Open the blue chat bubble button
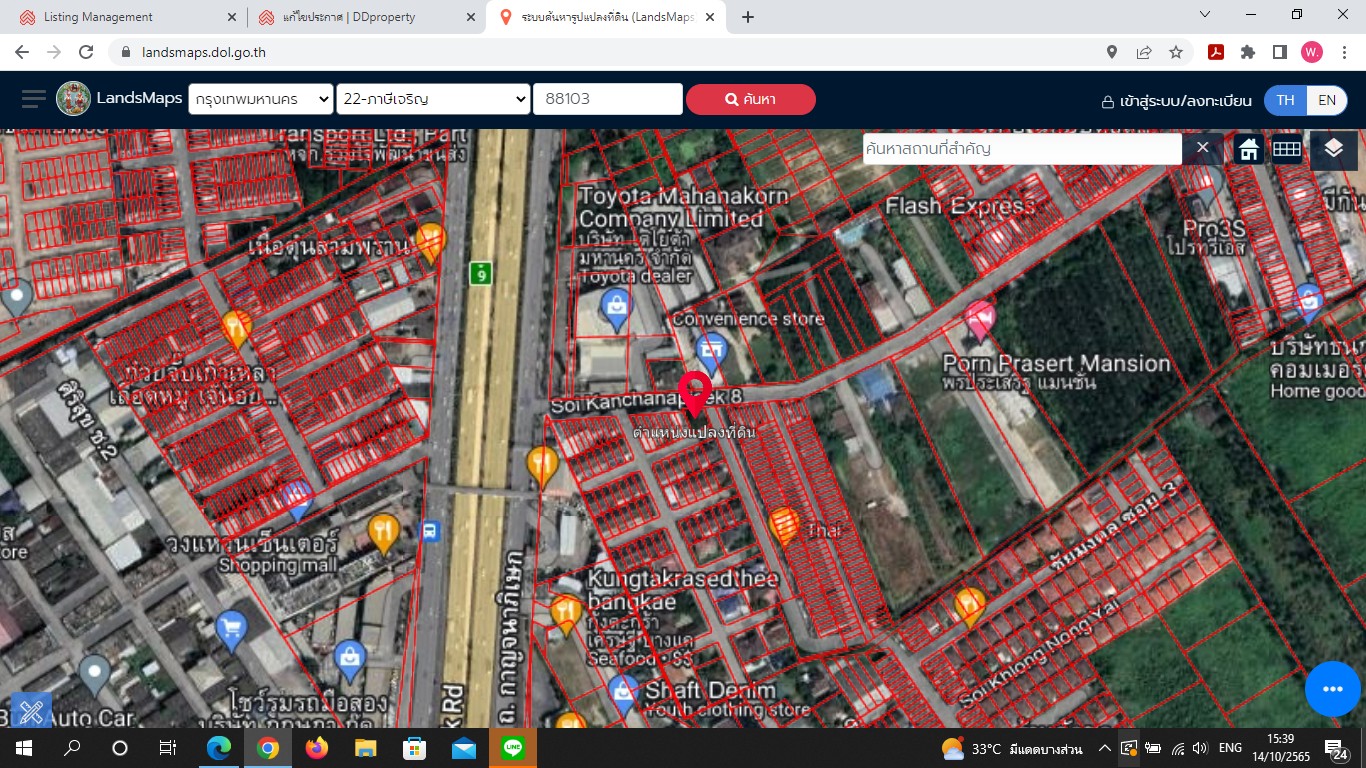 click(1332, 689)
